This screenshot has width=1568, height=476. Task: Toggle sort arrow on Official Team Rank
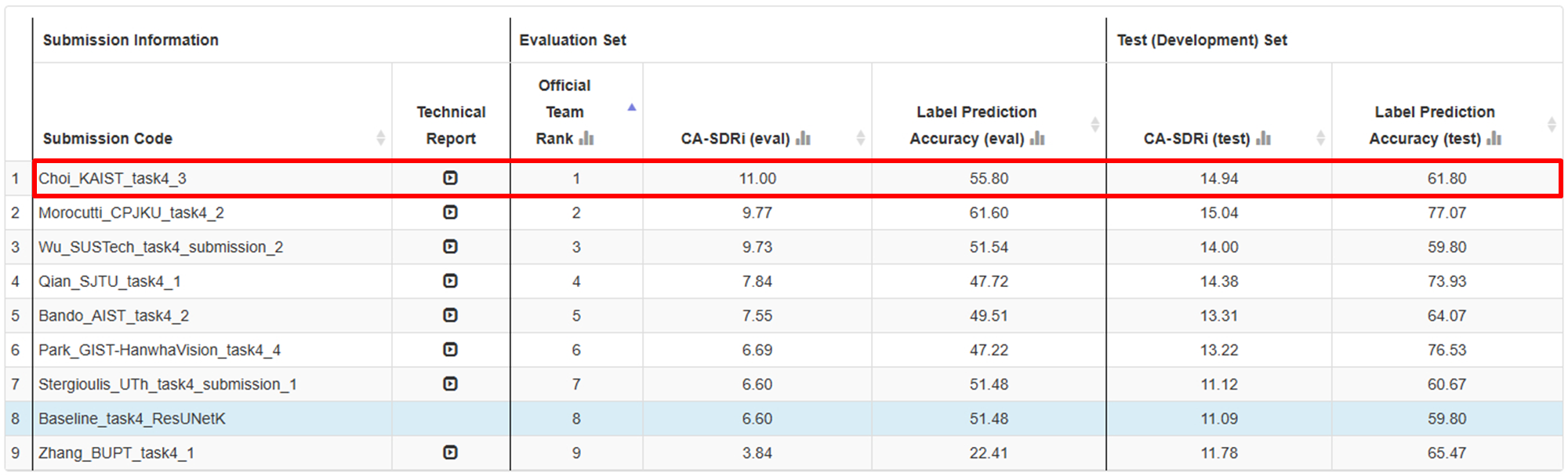(x=632, y=107)
